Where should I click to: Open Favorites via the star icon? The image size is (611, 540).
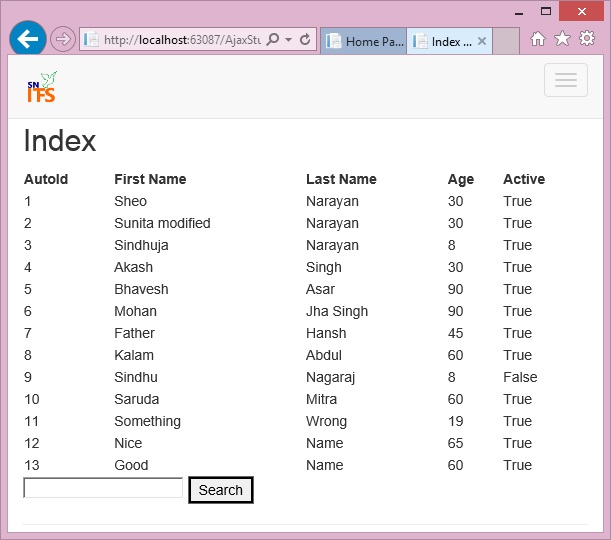click(562, 39)
